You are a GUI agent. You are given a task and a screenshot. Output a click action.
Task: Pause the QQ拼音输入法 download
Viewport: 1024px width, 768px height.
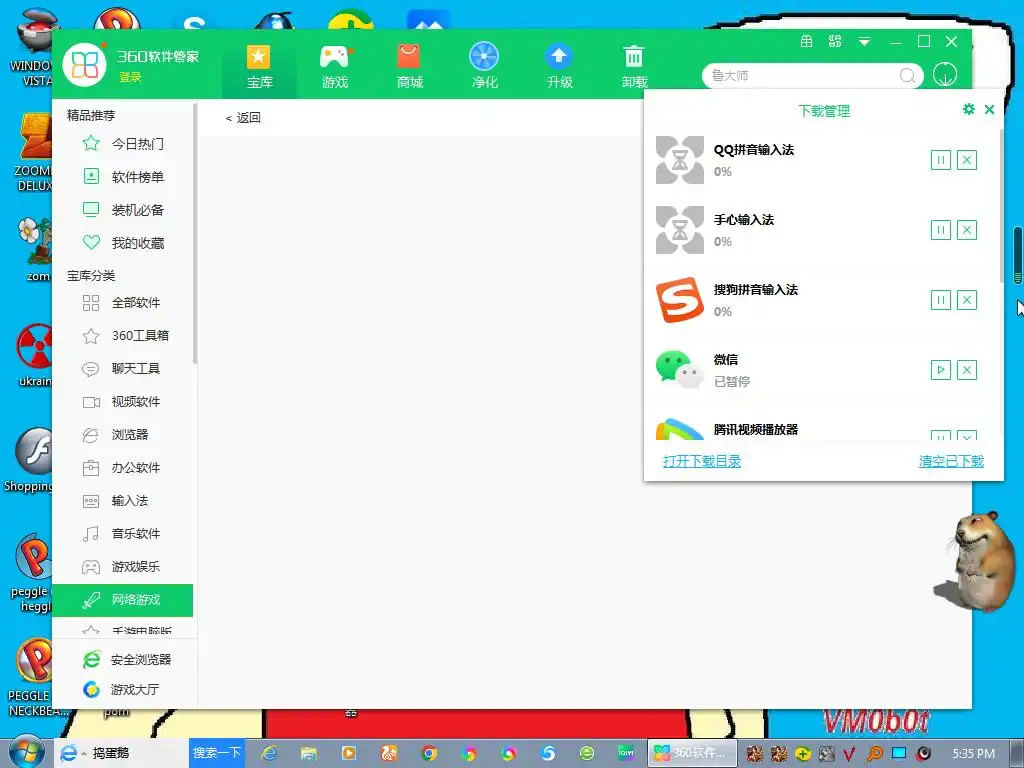940,160
